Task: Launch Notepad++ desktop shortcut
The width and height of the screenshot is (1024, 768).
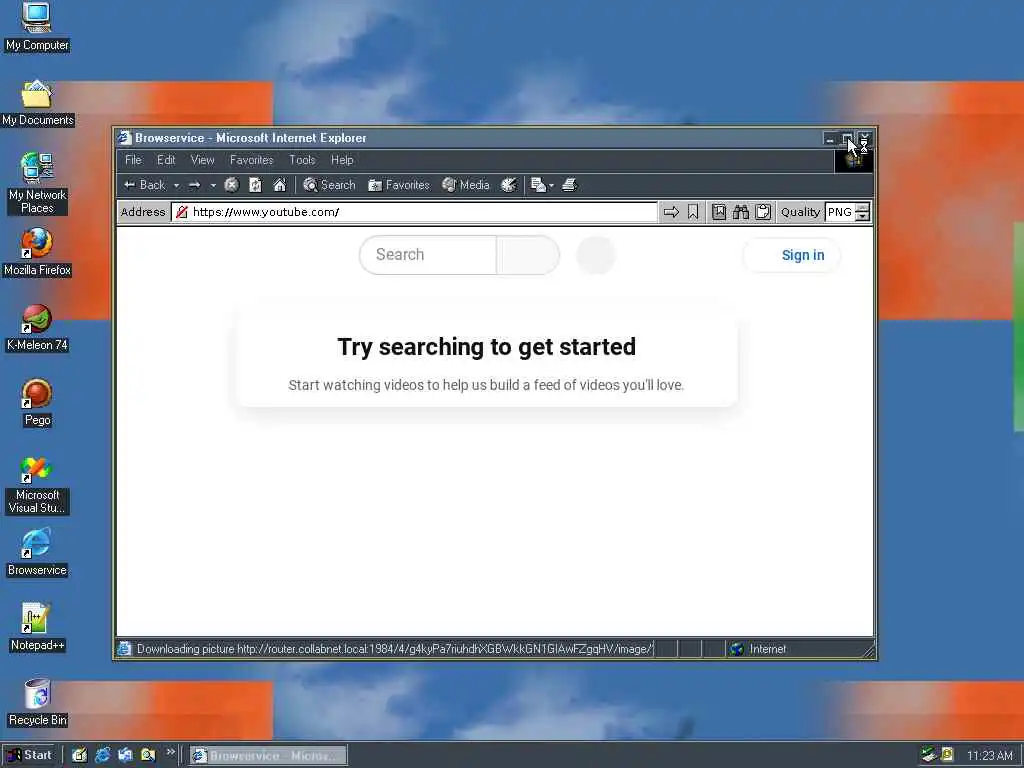Action: click(37, 628)
